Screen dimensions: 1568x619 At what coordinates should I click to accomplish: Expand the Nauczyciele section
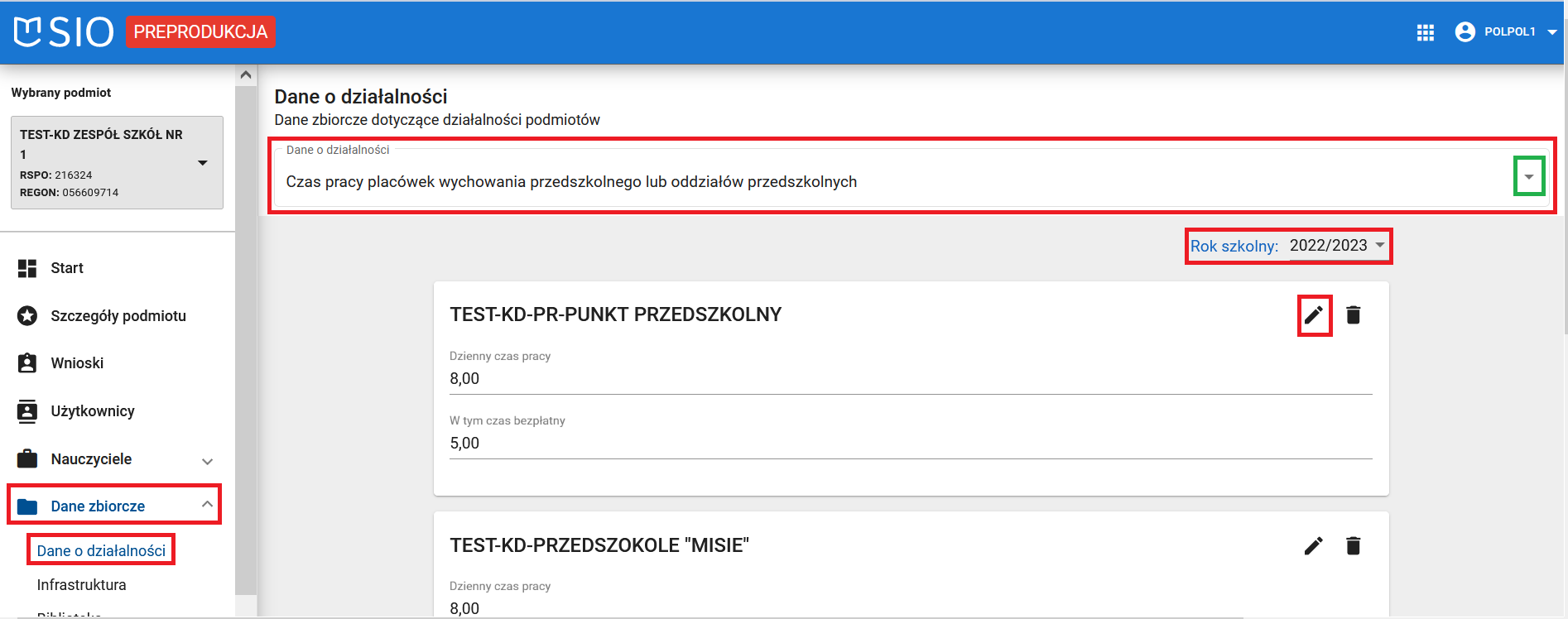(208, 458)
